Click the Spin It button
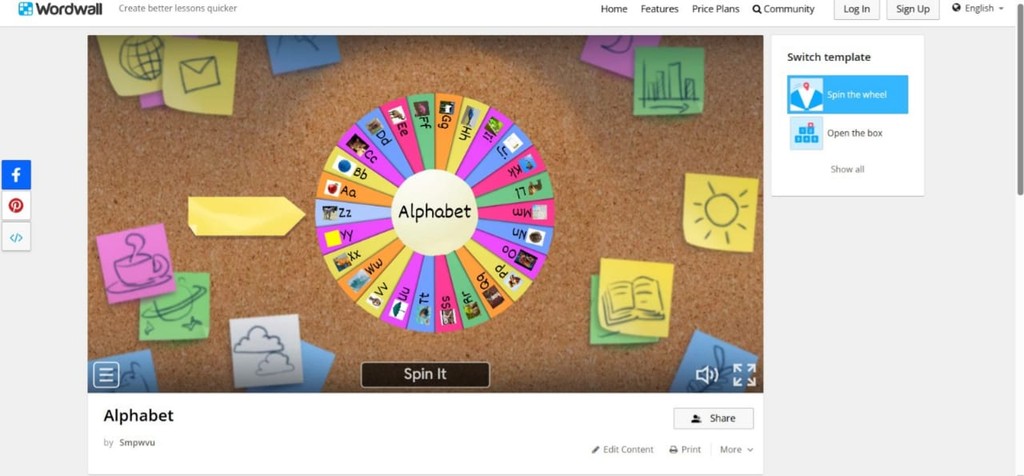 [x=425, y=375]
